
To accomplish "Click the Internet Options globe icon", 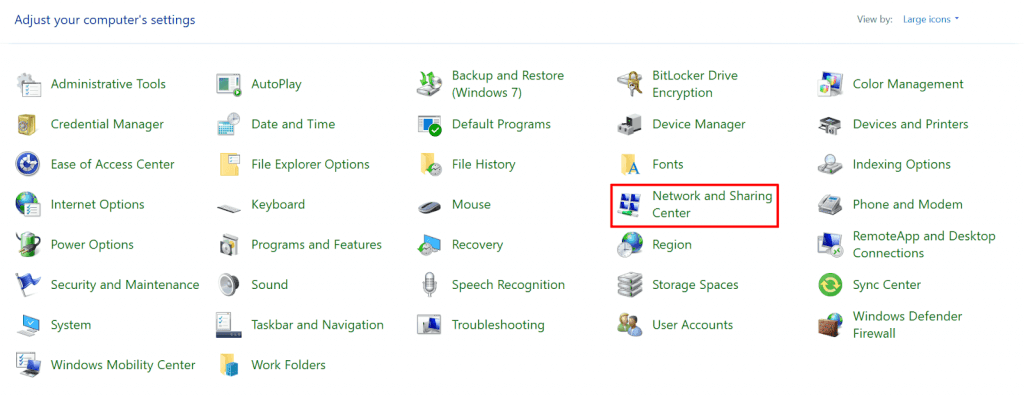I will (x=27, y=205).
